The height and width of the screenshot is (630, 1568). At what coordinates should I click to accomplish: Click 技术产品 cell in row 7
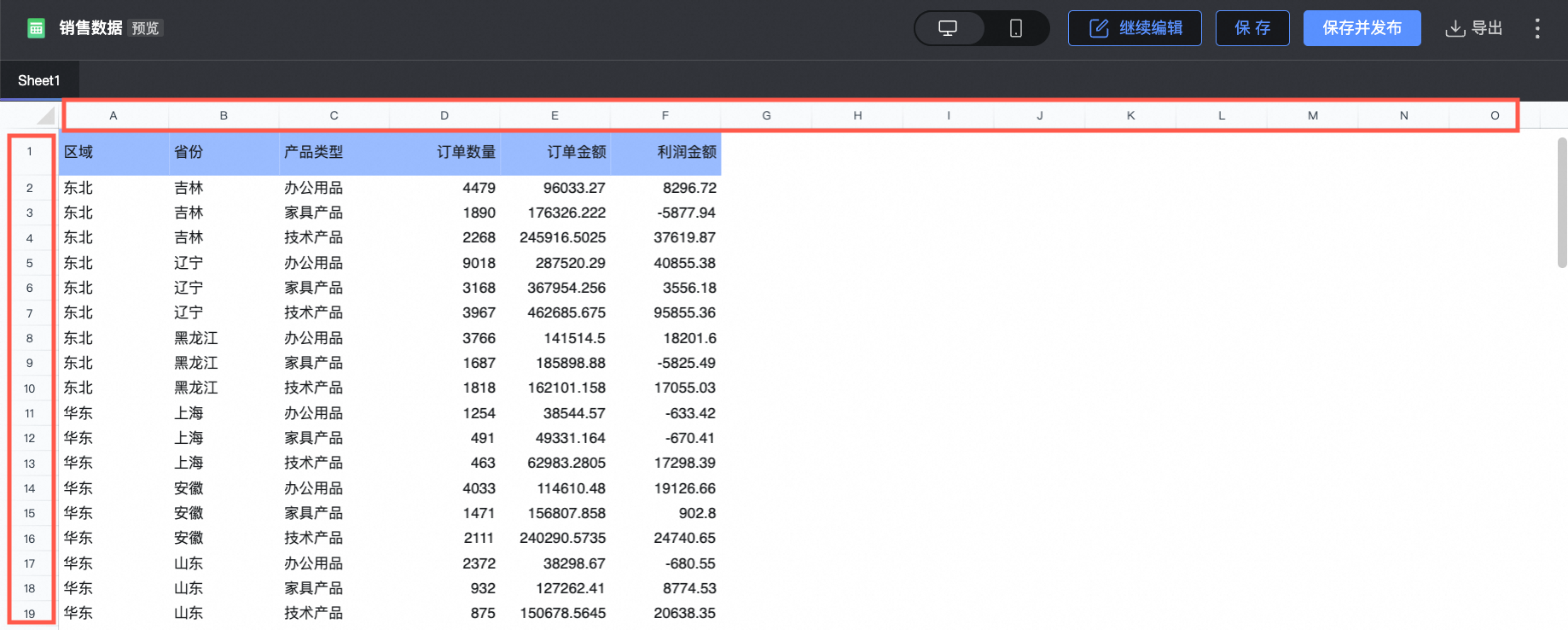[x=334, y=312]
